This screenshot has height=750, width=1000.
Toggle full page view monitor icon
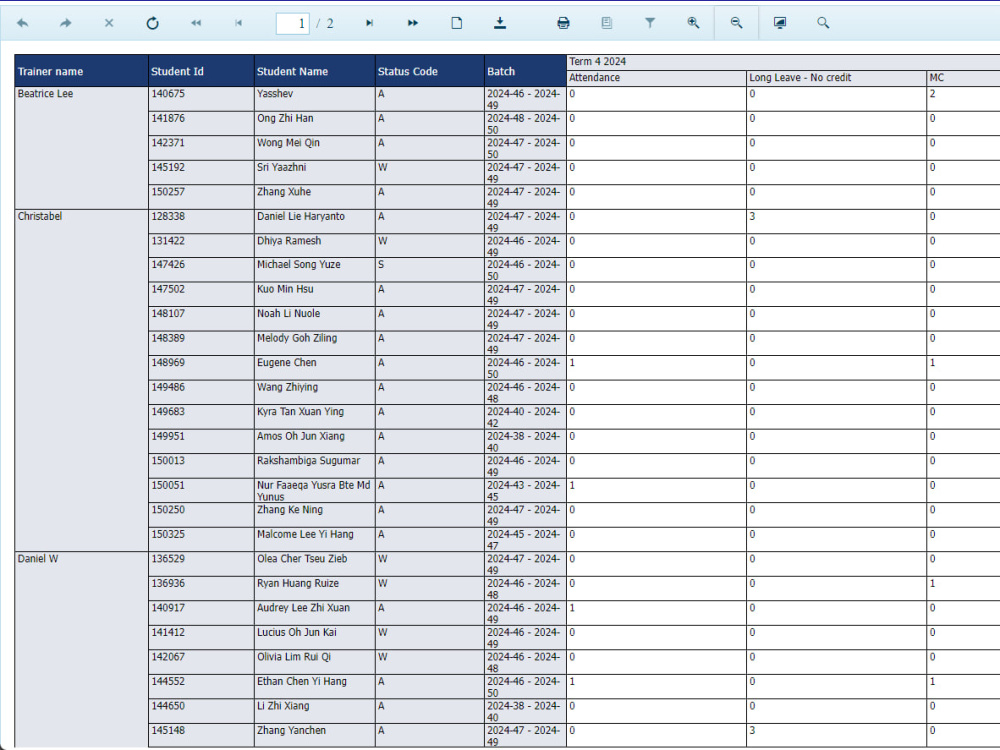tap(780, 23)
